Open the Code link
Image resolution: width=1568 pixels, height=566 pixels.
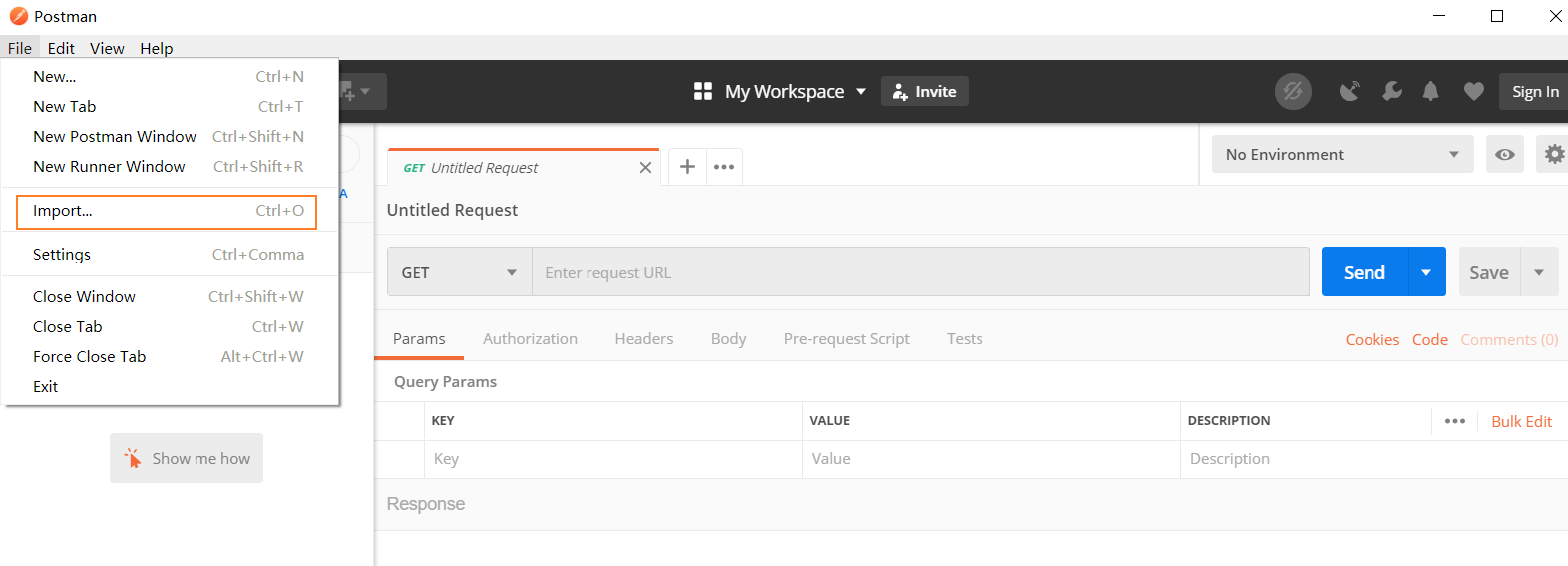pos(1429,339)
